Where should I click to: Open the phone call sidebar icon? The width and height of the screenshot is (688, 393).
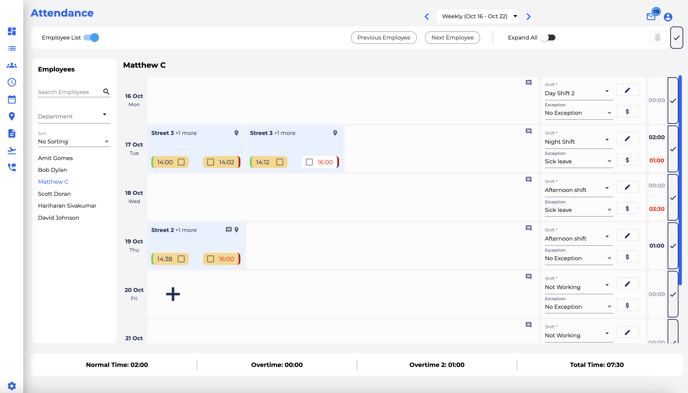point(12,167)
